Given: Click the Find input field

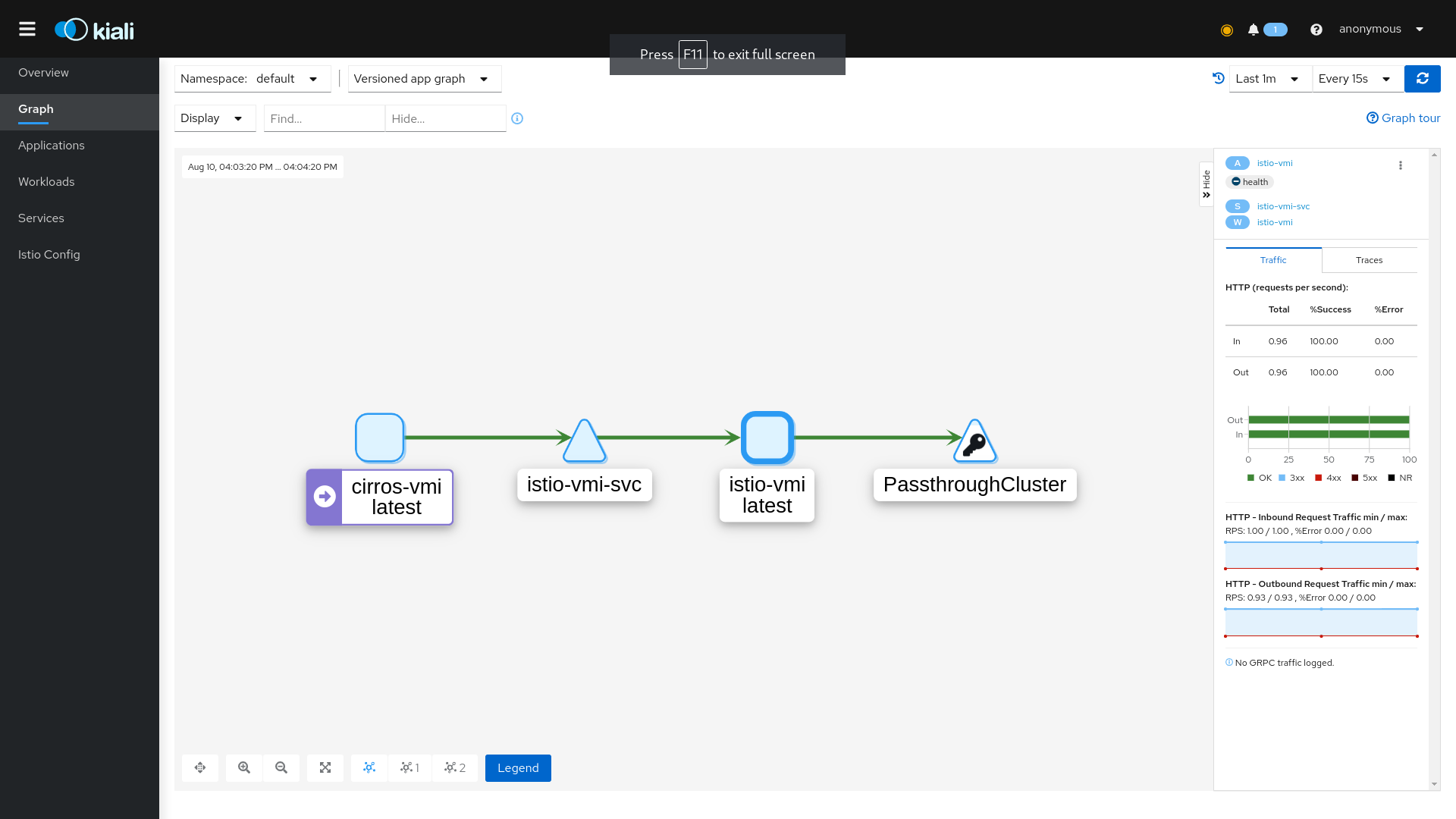Looking at the screenshot, I should [x=324, y=118].
